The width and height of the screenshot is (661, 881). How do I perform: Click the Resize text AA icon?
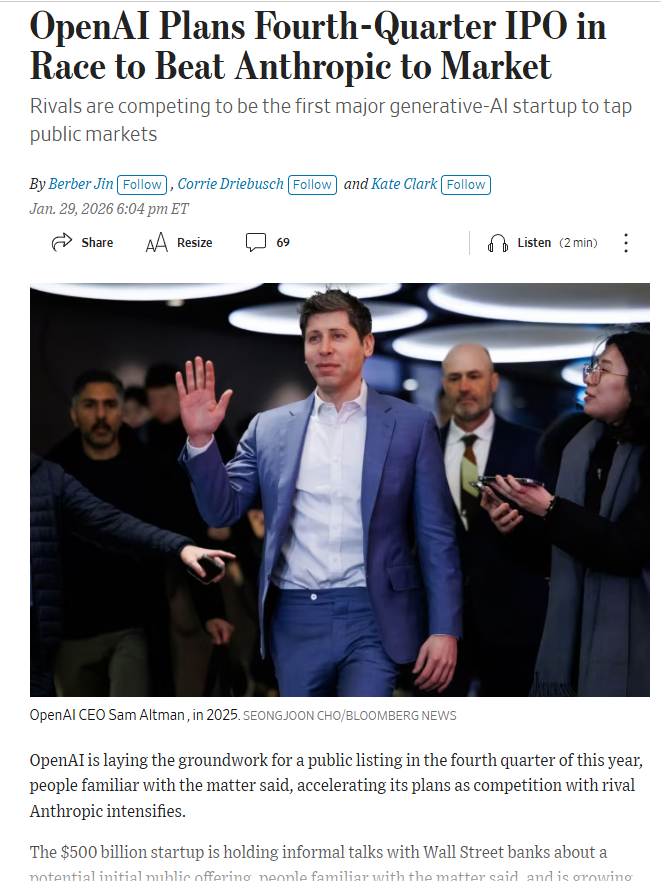coord(156,243)
